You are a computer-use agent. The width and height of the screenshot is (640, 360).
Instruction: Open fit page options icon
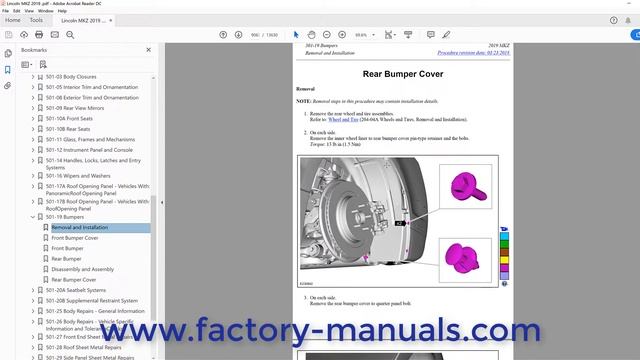pyautogui.click(x=390, y=35)
